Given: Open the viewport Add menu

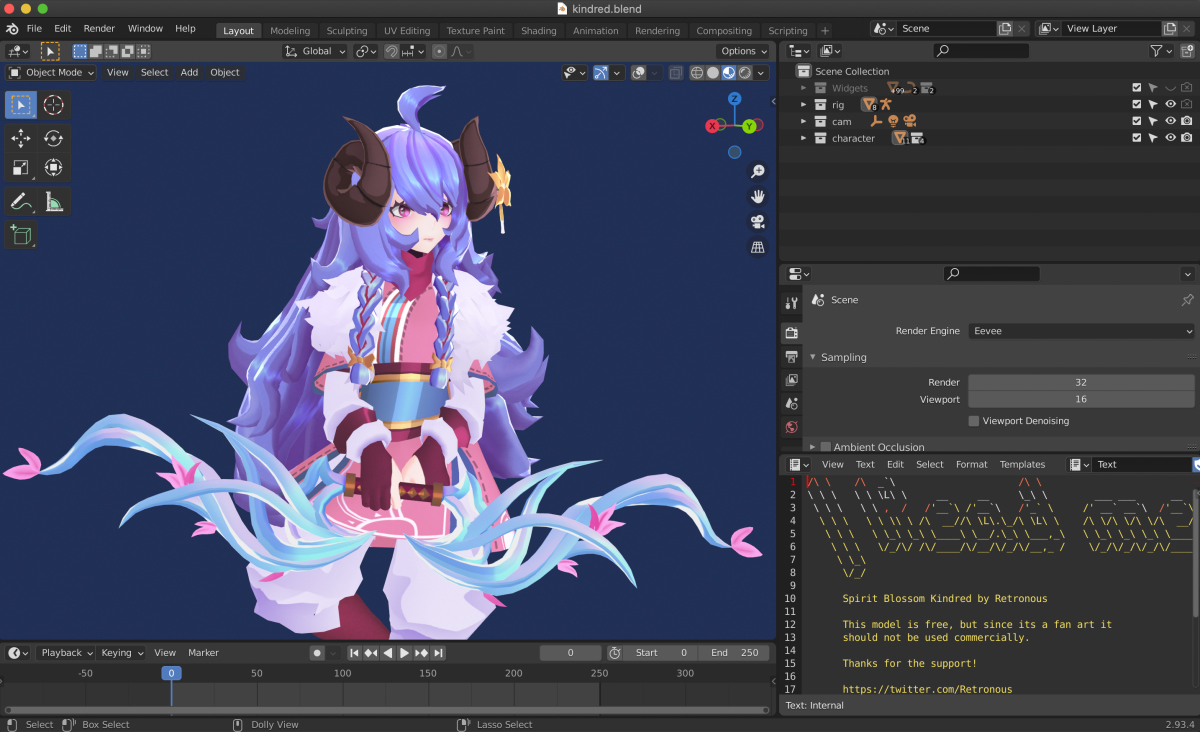Looking at the screenshot, I should 189,72.
